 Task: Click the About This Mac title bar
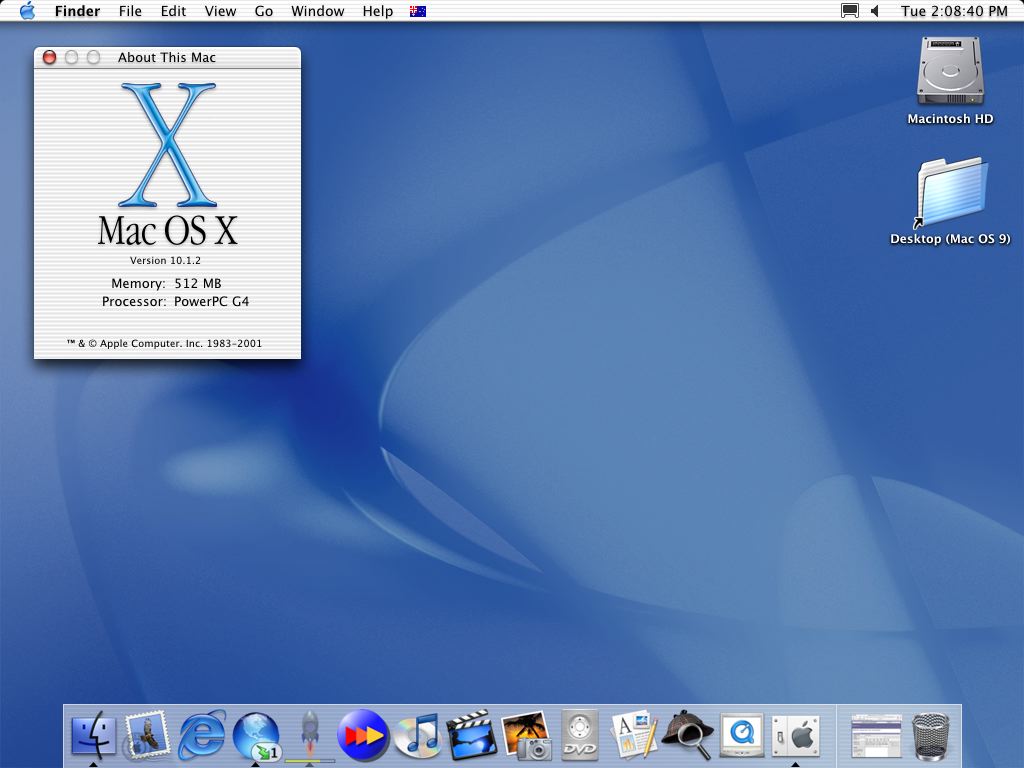pyautogui.click(x=167, y=57)
